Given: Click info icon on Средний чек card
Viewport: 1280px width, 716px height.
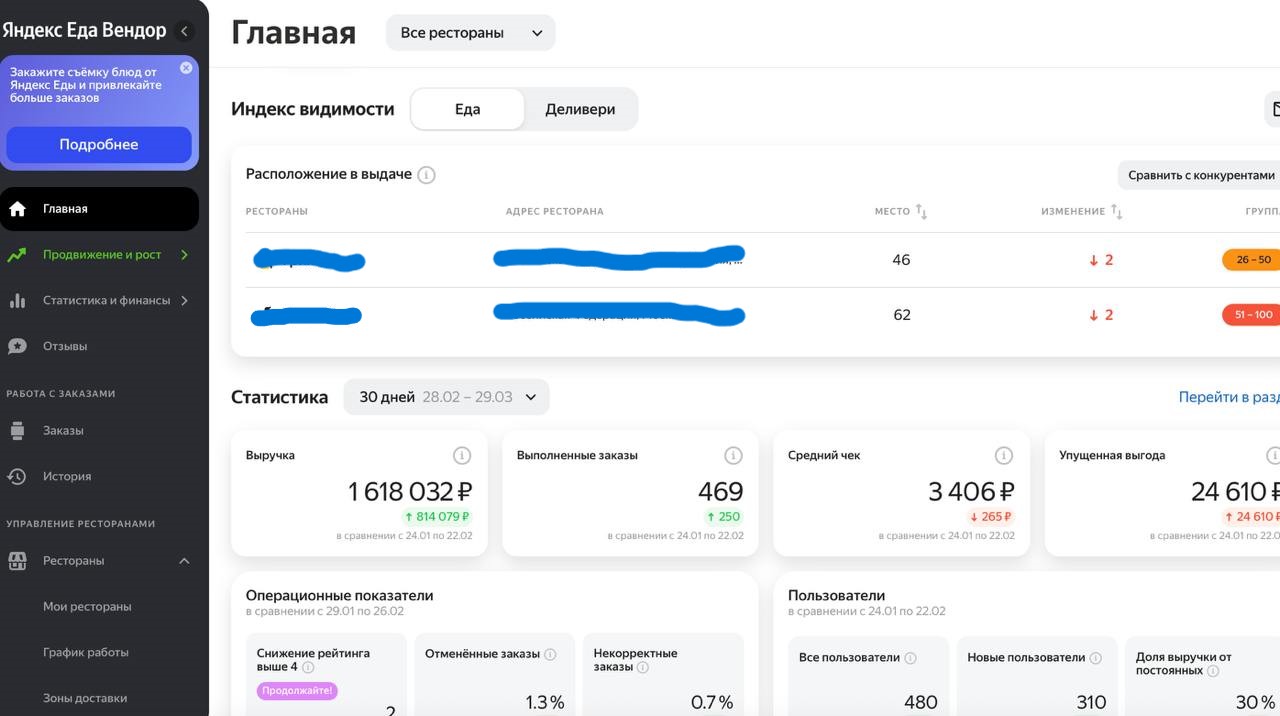Looking at the screenshot, I should pyautogui.click(x=1004, y=456).
